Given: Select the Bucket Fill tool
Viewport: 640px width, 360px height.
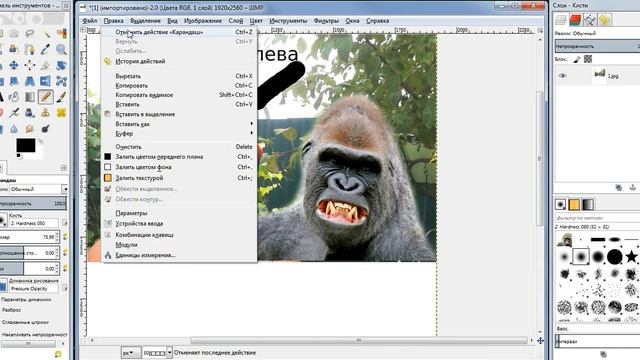Looking at the screenshot, I should [14, 97].
